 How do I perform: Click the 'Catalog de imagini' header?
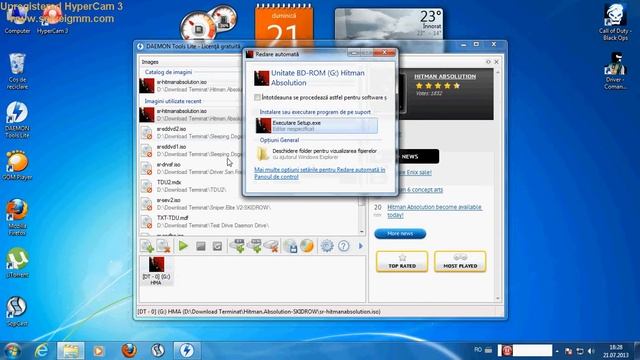pyautogui.click(x=168, y=72)
